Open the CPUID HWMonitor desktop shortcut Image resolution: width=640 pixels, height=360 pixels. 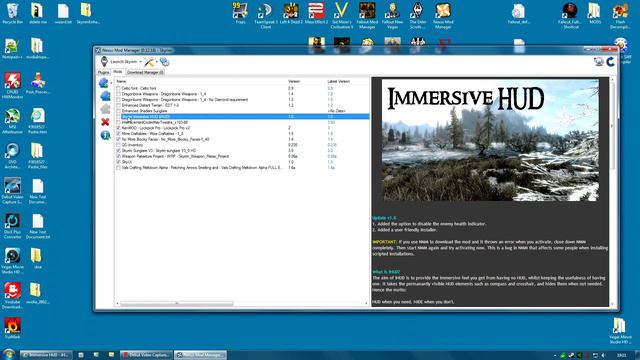tap(12, 86)
